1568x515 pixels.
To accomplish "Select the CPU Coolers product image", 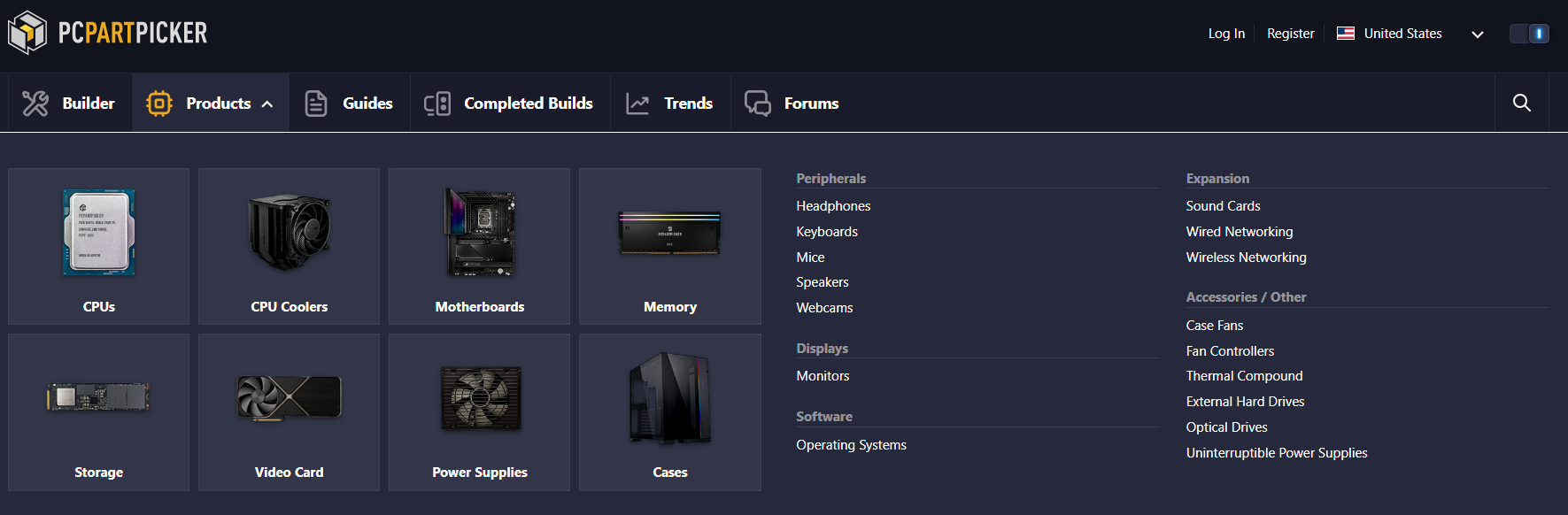I will [290, 232].
